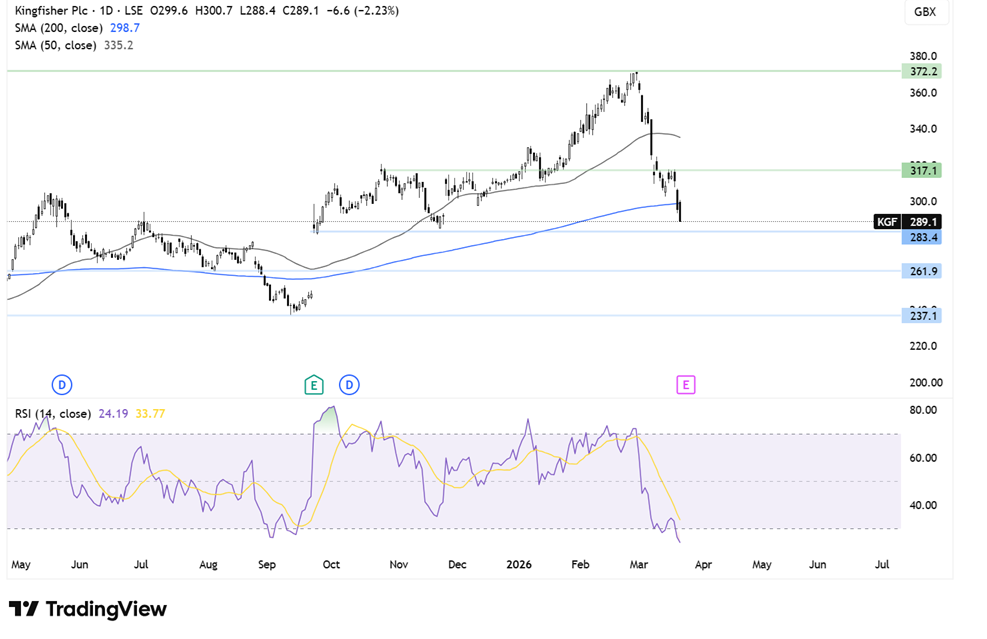Click the green earnings E marker near October

point(313,385)
